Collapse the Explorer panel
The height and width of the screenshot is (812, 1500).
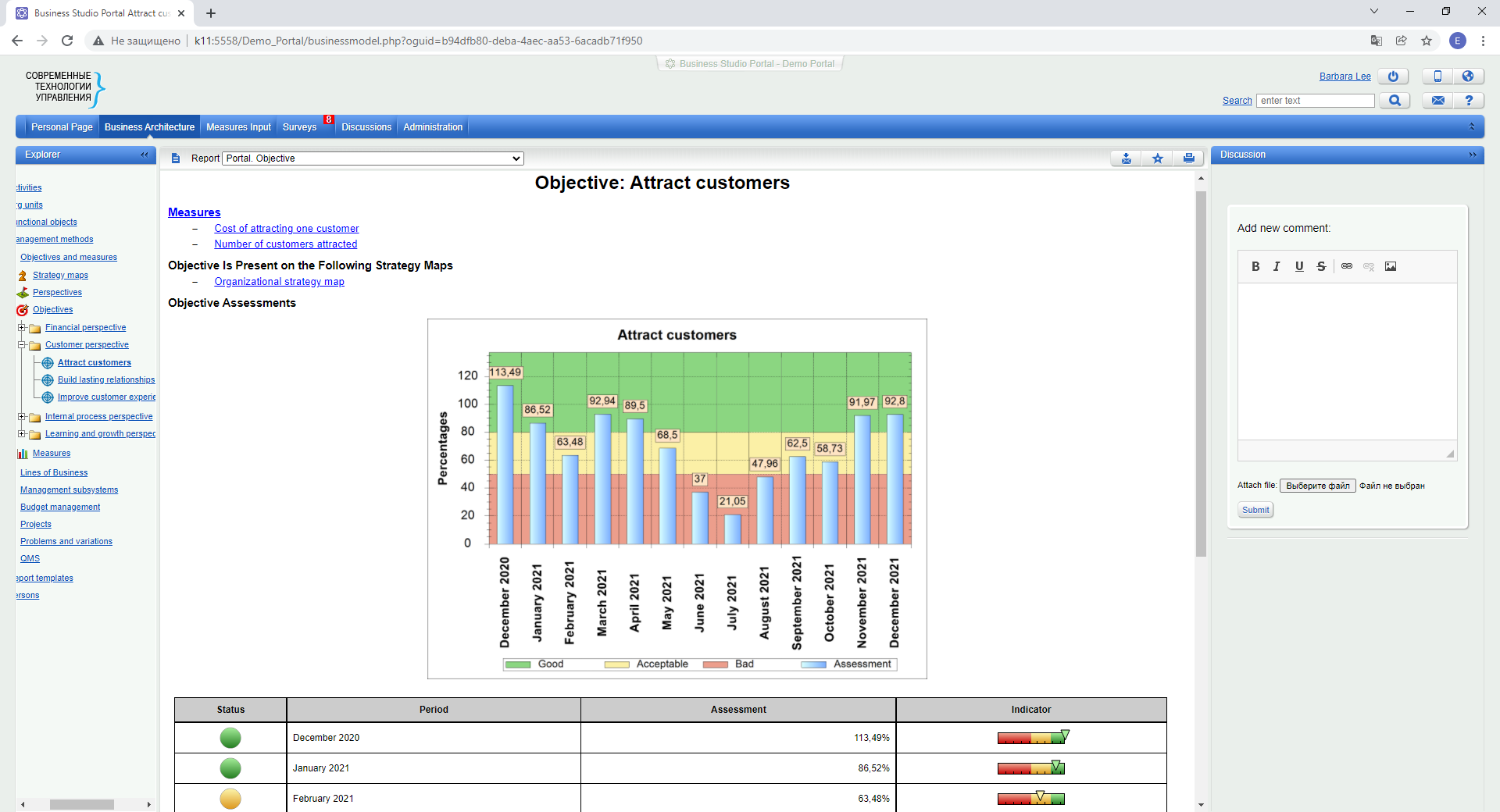(145, 155)
